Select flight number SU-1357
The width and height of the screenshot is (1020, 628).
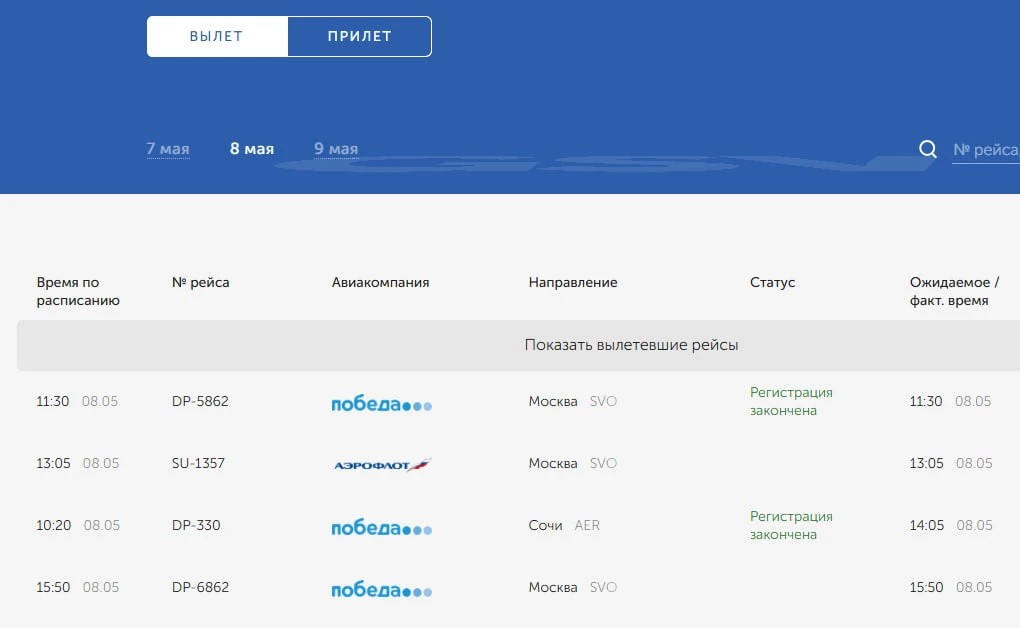(198, 463)
